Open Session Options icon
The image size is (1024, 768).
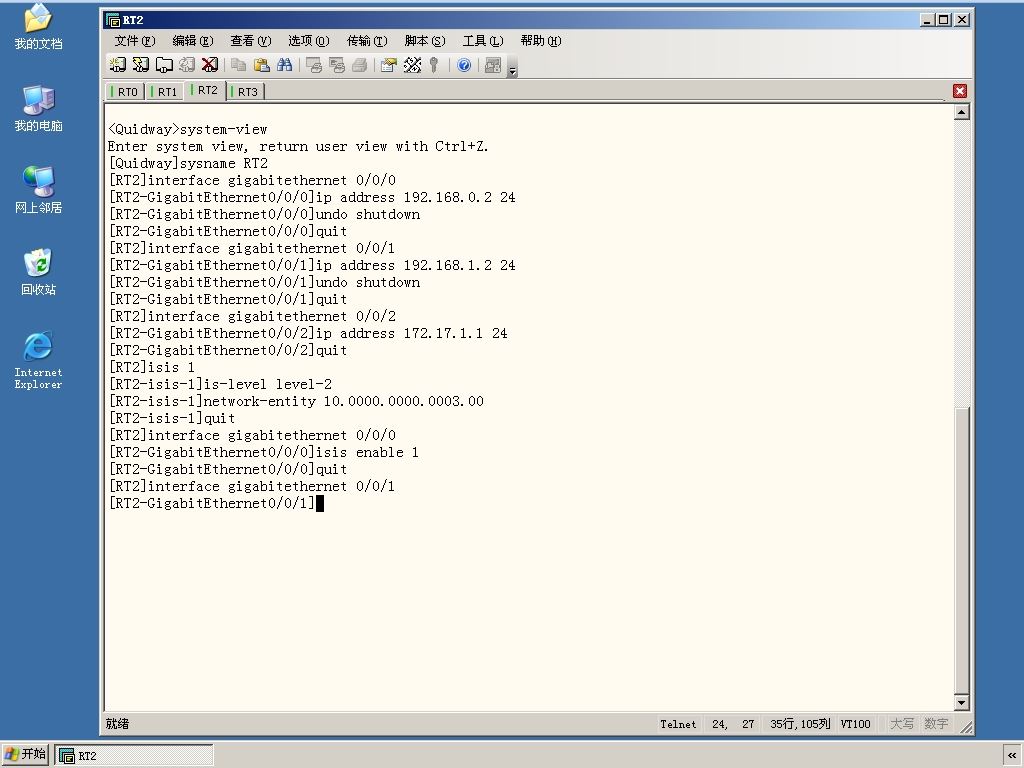pos(389,65)
